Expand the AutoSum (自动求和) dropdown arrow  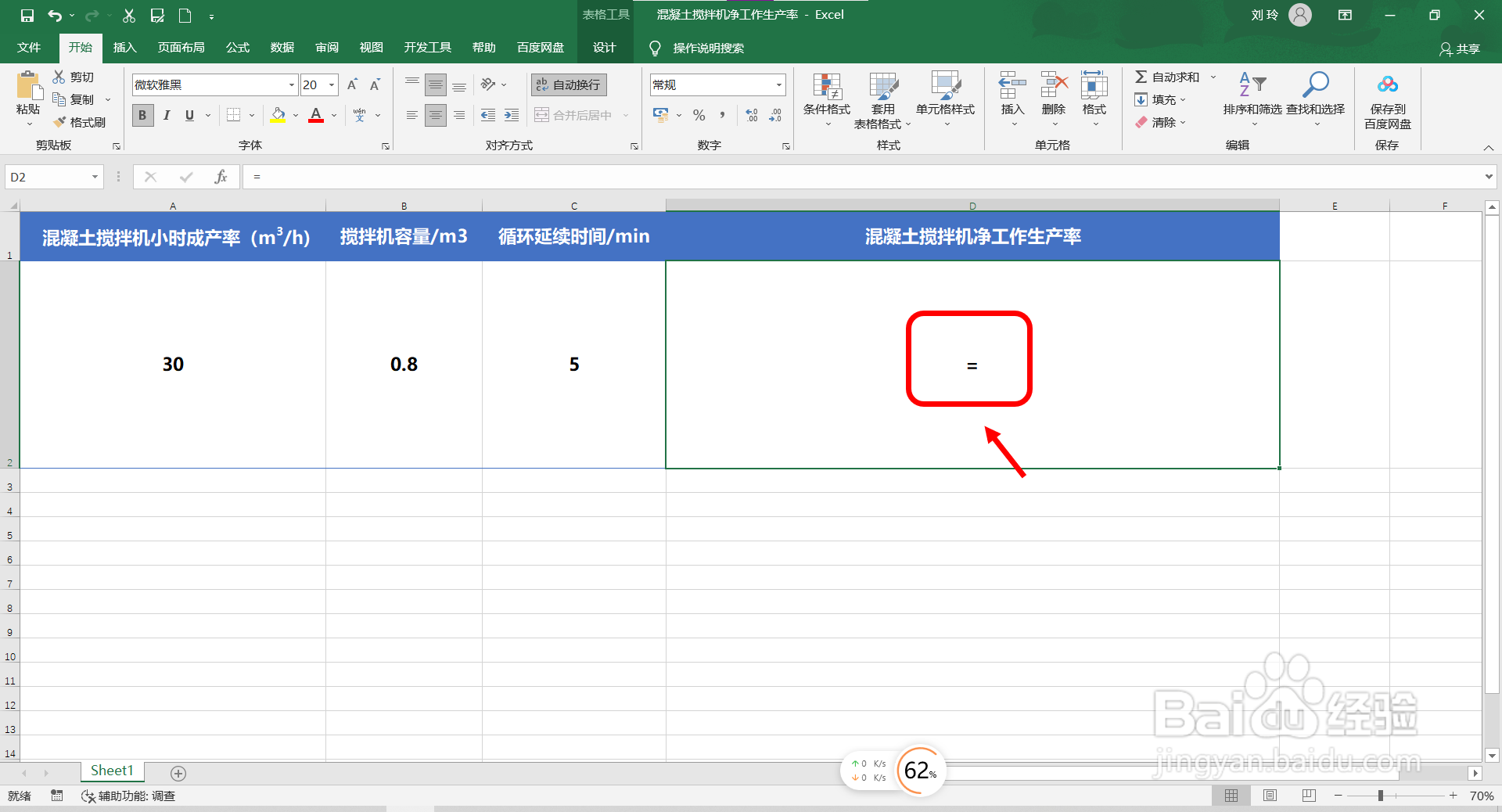pos(1213,77)
